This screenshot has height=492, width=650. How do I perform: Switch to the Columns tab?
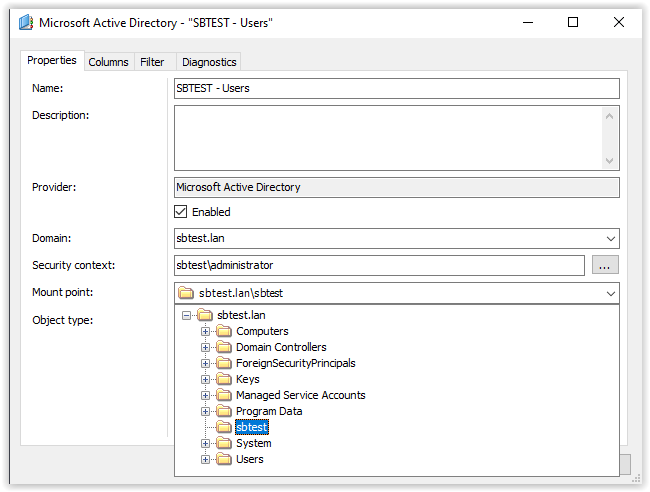point(109,62)
